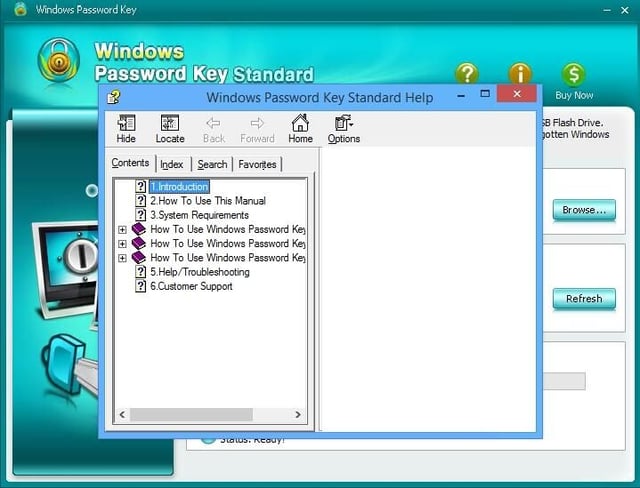This screenshot has height=488, width=640.
Task: Click the second purple book icon
Action: [x=139, y=243]
